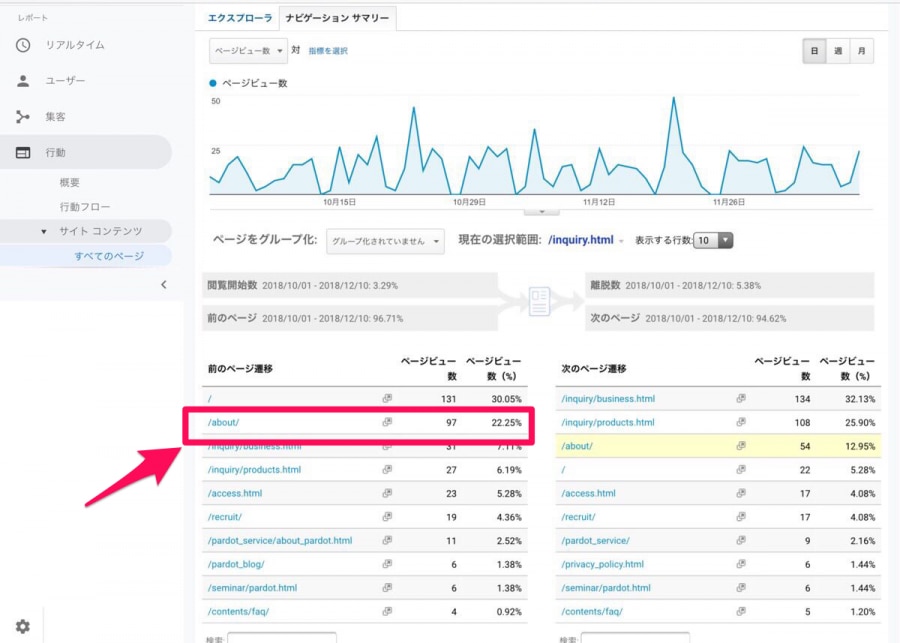Switch graph to daily view
Image resolution: width=900 pixels, height=643 pixels.
coord(814,51)
